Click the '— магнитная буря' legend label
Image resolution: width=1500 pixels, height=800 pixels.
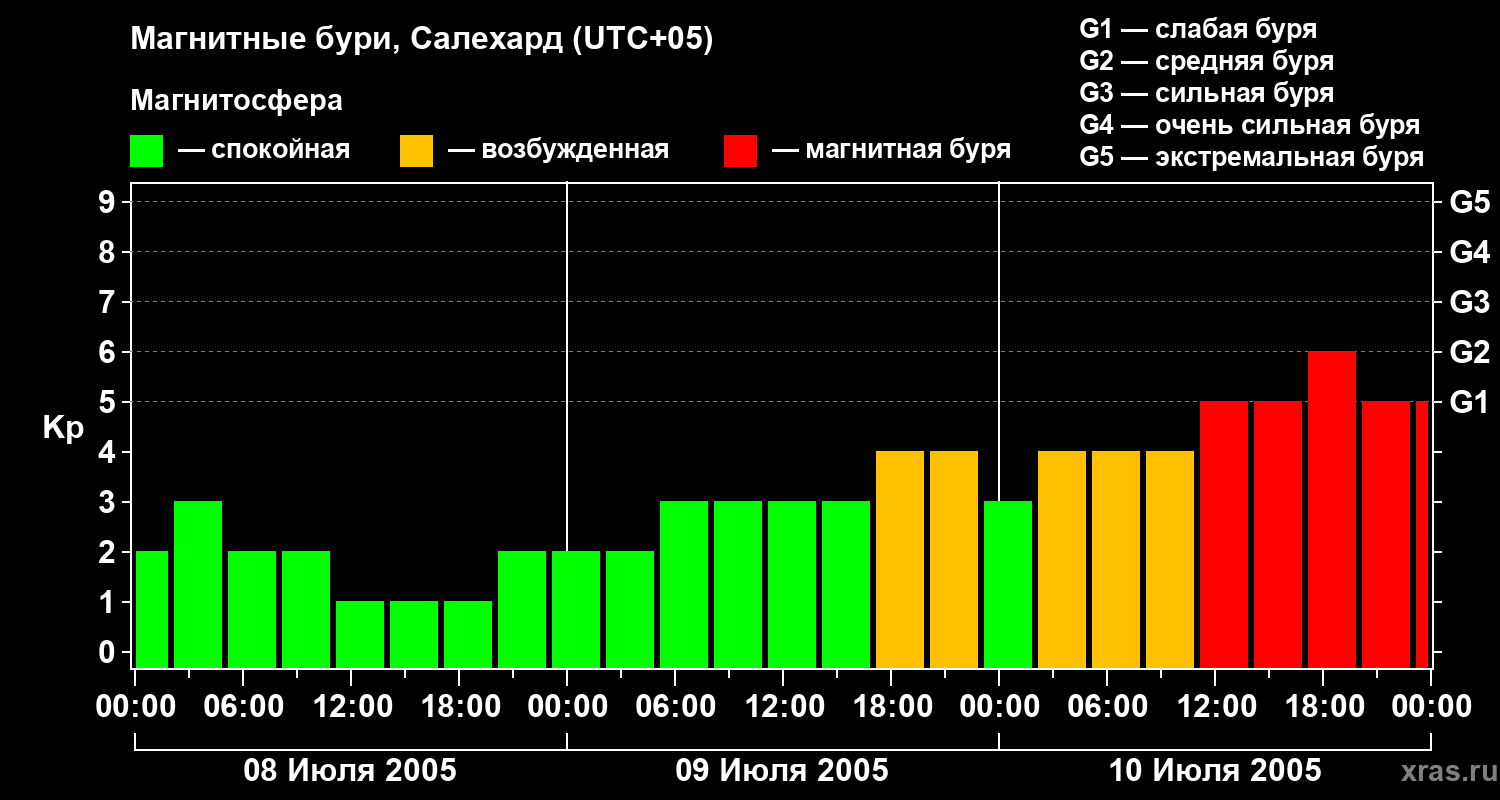[892, 150]
